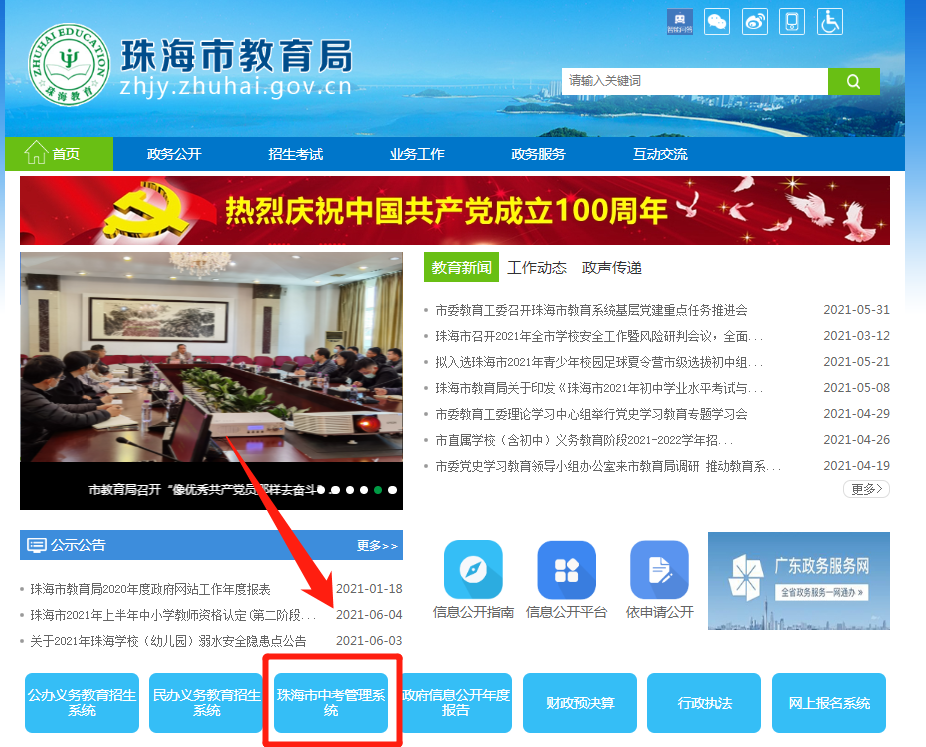
Task: Click 更多> button under news list
Action: (x=866, y=489)
